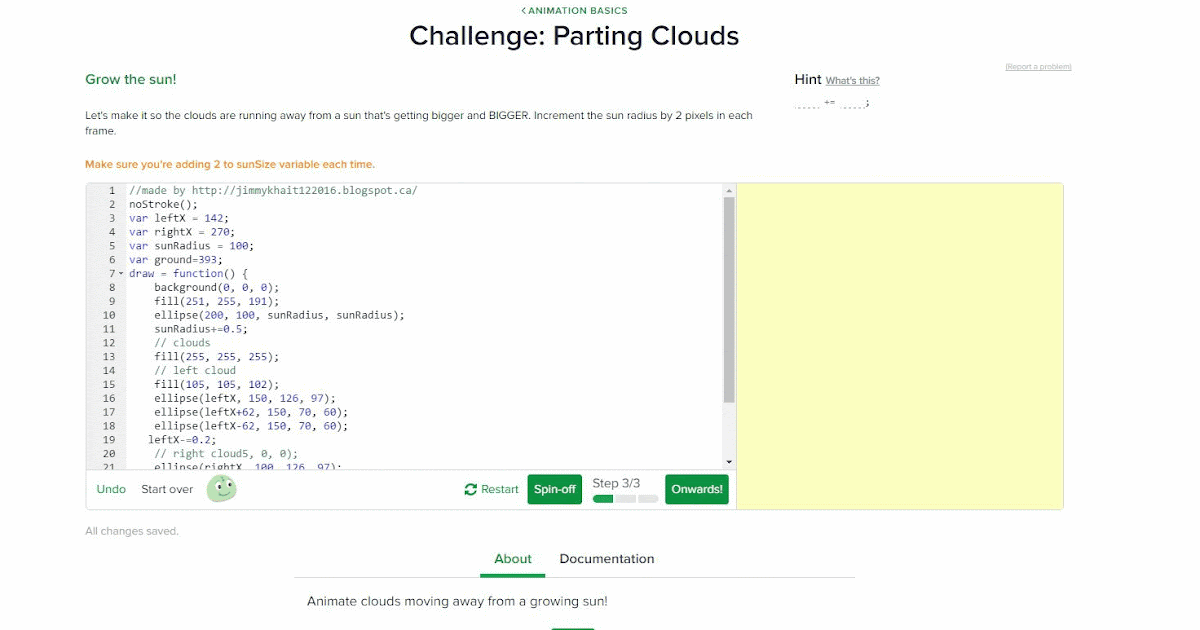Click the Report a problem link

click(1039, 67)
